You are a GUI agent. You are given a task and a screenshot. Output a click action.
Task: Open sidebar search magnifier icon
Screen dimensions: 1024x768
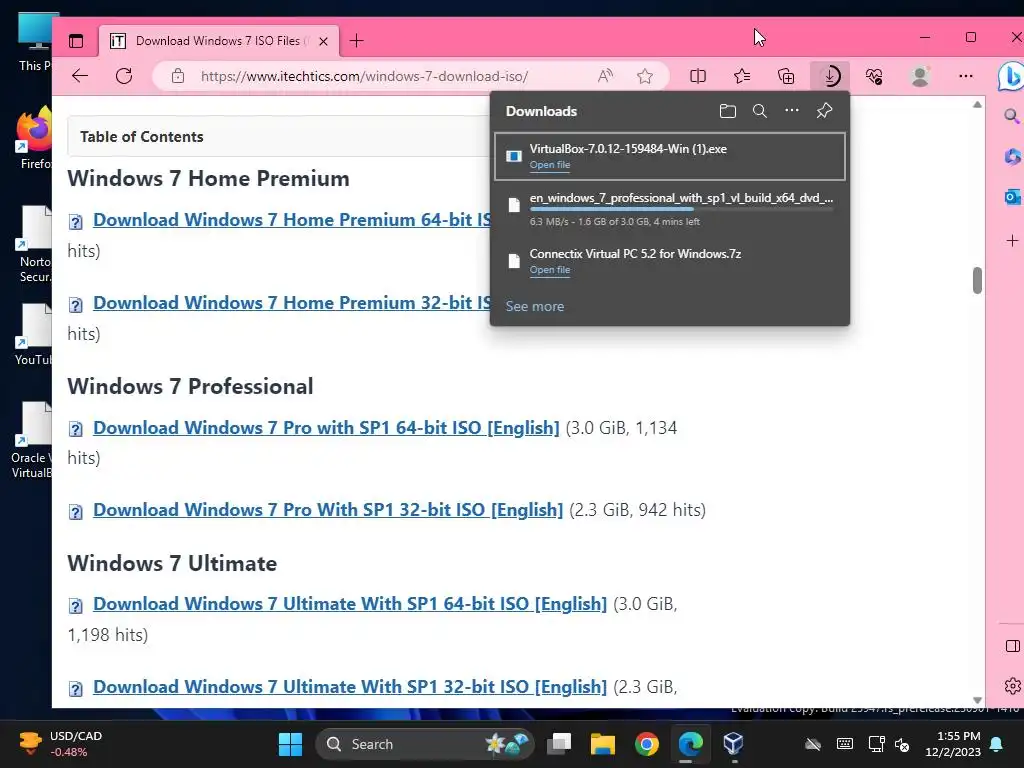click(x=1012, y=116)
